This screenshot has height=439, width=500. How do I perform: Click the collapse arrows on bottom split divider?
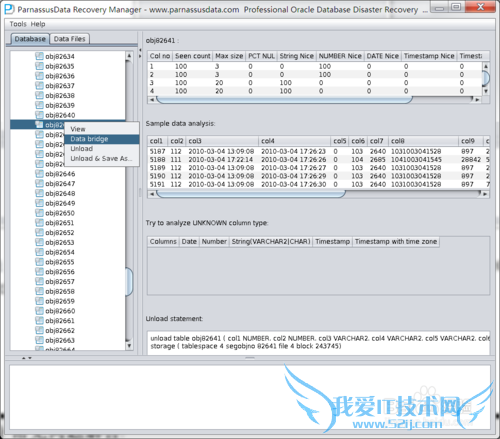[27, 358]
